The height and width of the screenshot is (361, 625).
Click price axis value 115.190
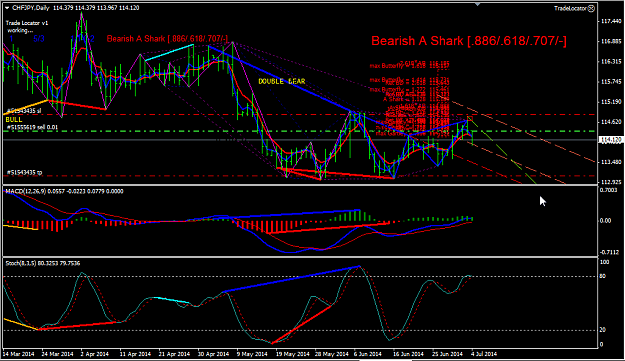pos(610,102)
